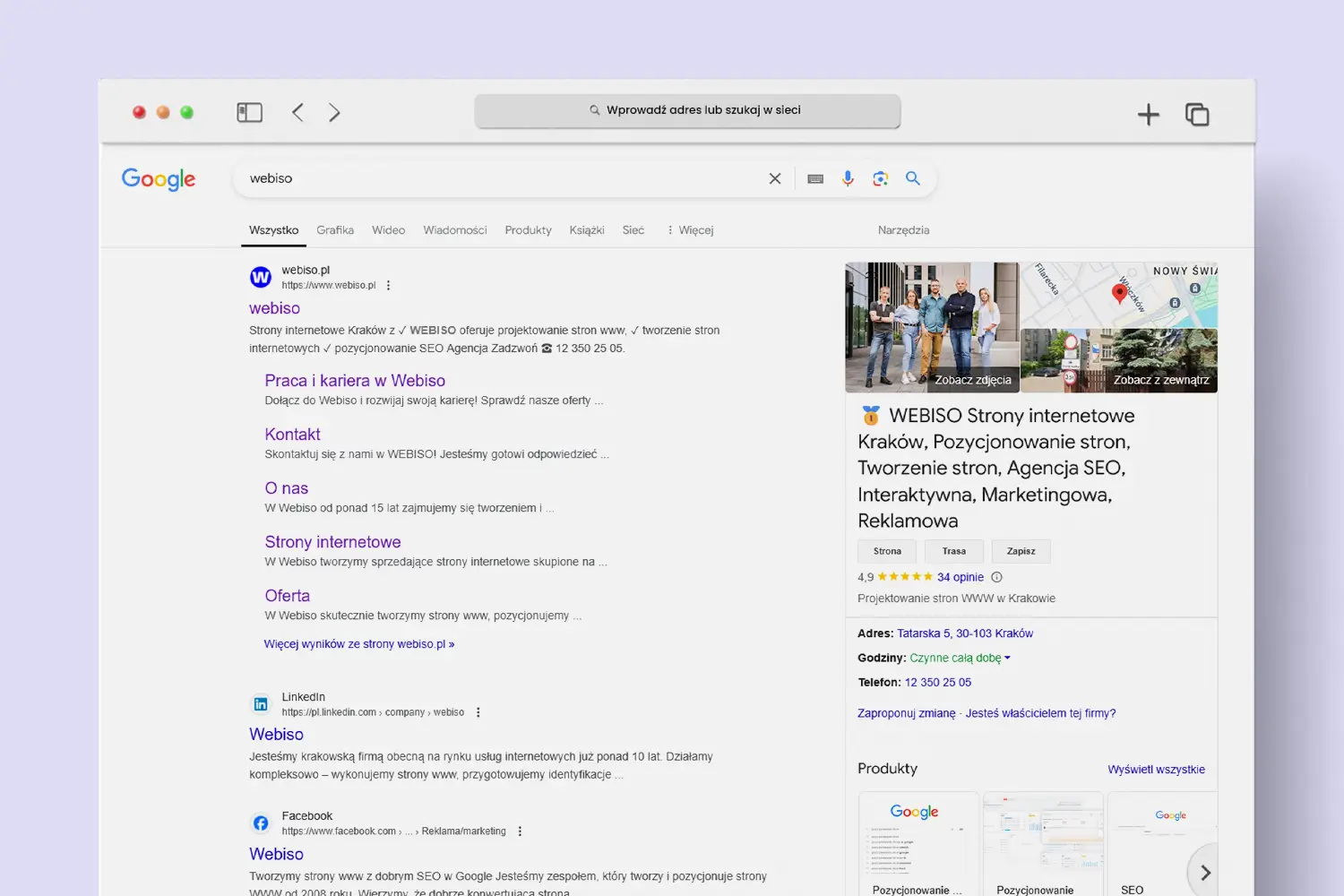Click the LinkedIn favicon icon
This screenshot has height=896, width=1344.
tap(261, 704)
